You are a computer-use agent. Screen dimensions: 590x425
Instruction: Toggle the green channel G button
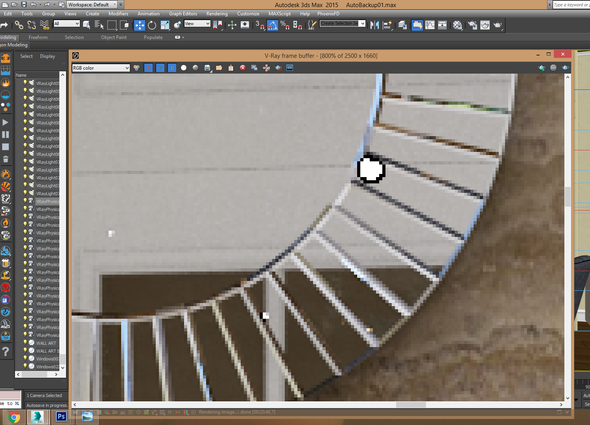point(160,68)
